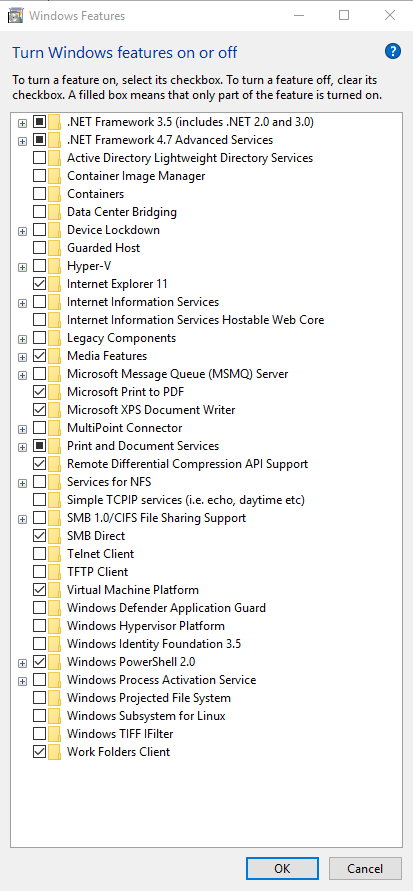Image resolution: width=413 pixels, height=891 pixels.
Task: Click the folder icon beside Work Folders Client
Action: 55,752
